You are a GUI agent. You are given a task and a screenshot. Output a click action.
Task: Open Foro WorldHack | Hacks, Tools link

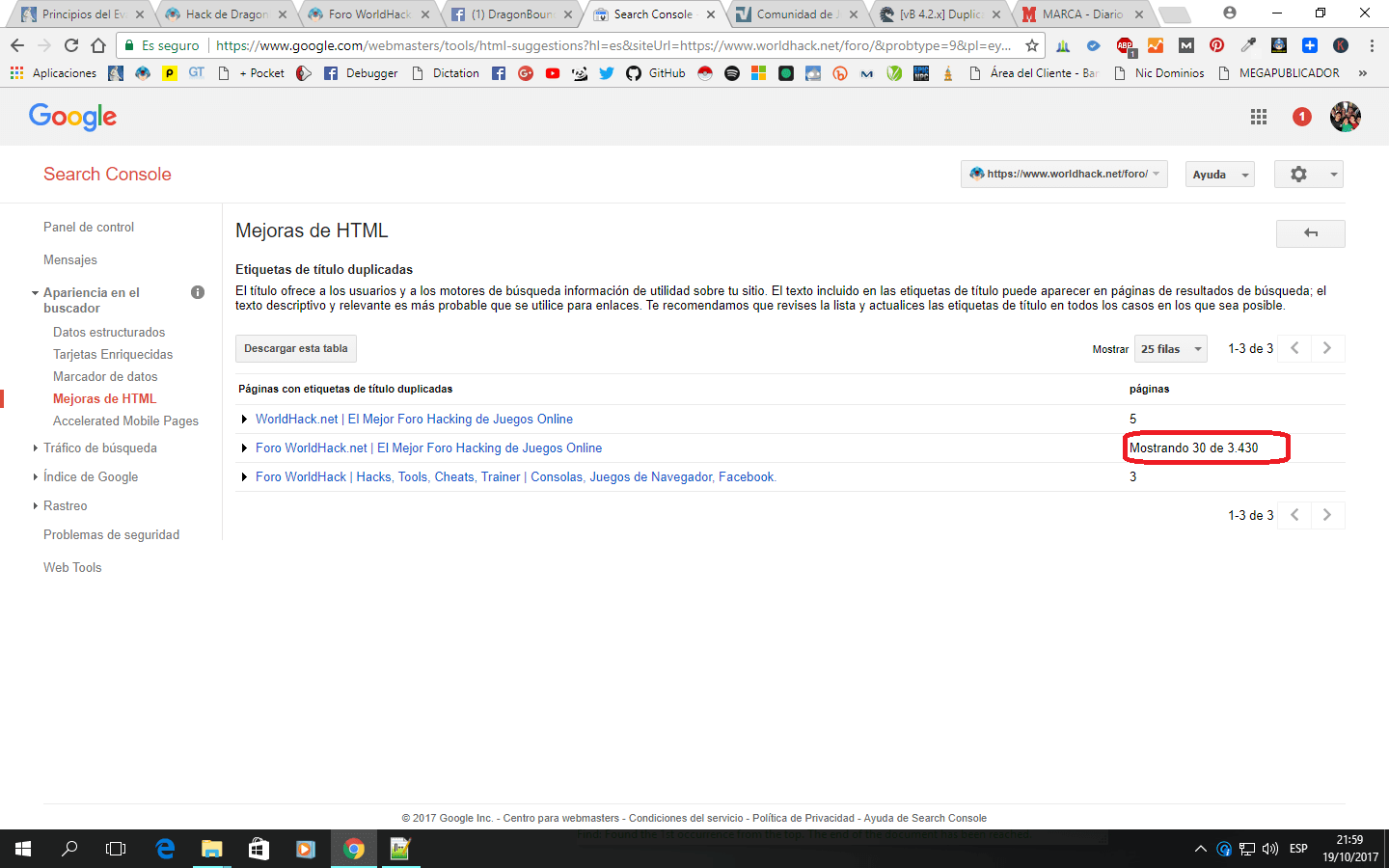pyautogui.click(x=516, y=476)
